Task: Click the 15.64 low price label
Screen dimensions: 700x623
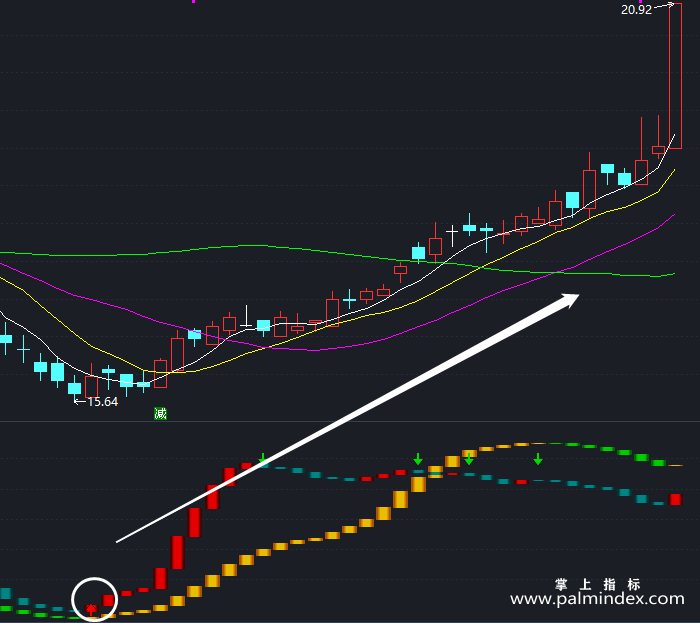Action: pyautogui.click(x=103, y=402)
